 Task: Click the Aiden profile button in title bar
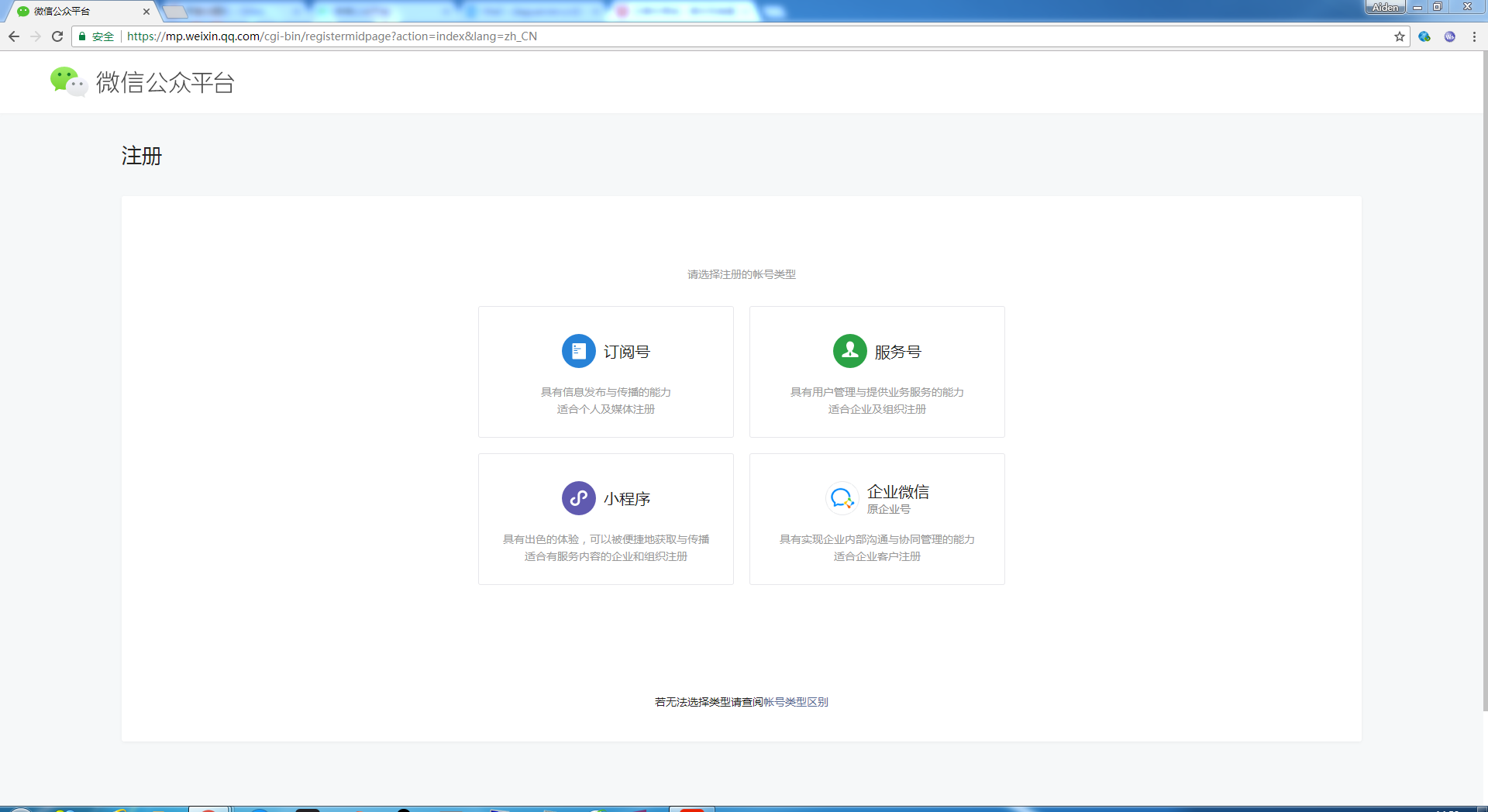pos(1385,7)
